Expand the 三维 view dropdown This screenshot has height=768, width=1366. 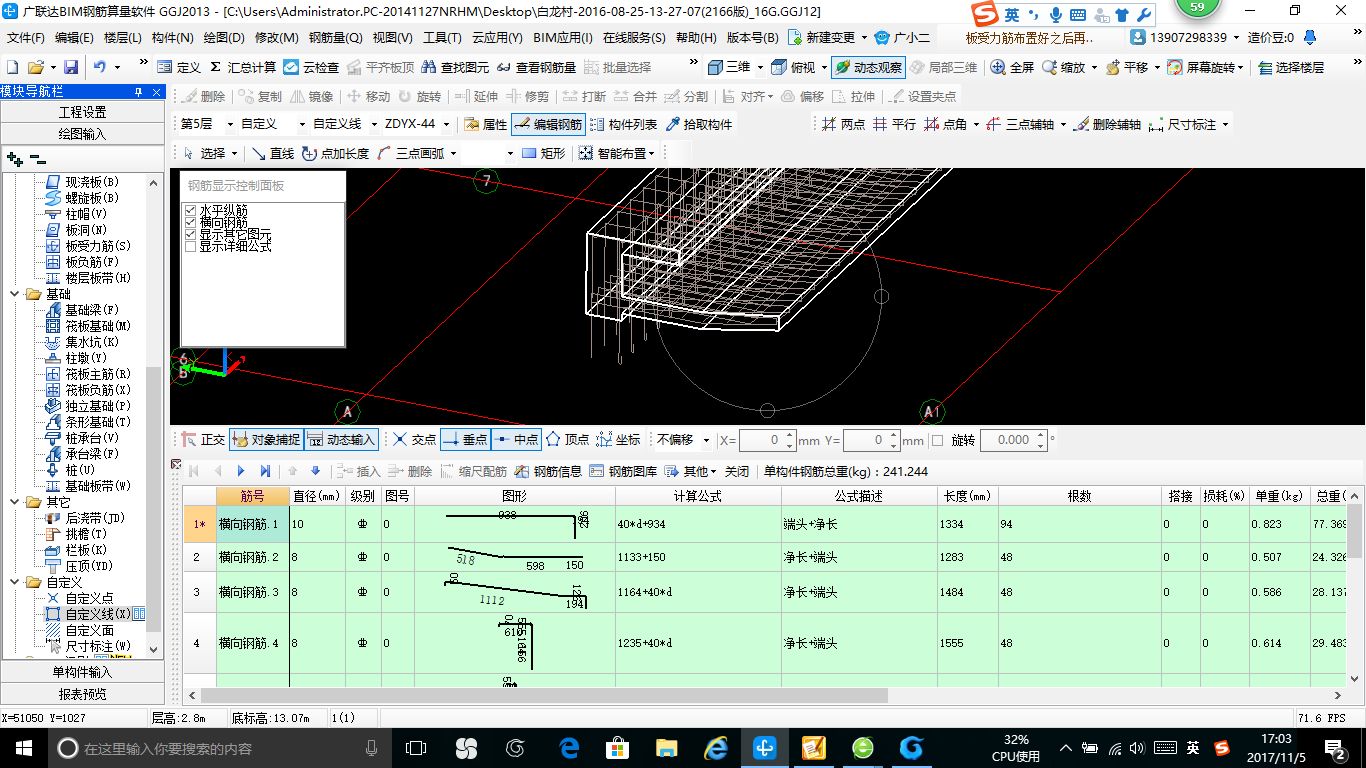(x=760, y=67)
